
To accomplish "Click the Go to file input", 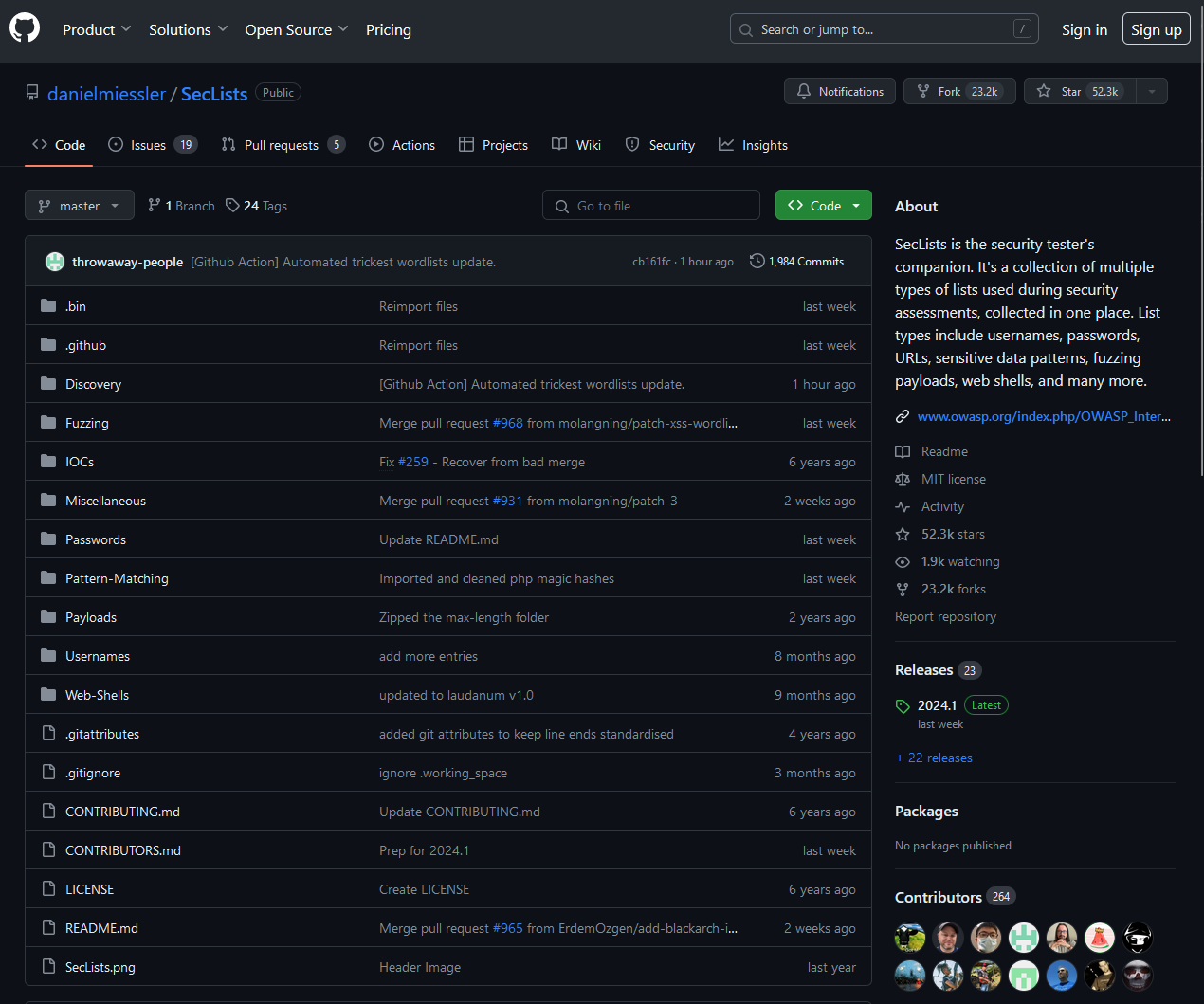I will point(651,205).
